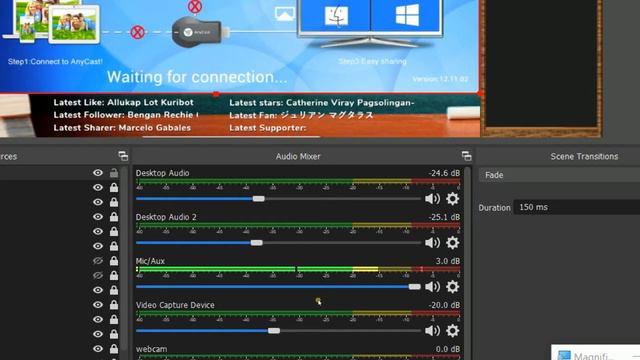Pop out the Audio Mixer dock
This screenshot has width=640, height=360.
point(466,156)
